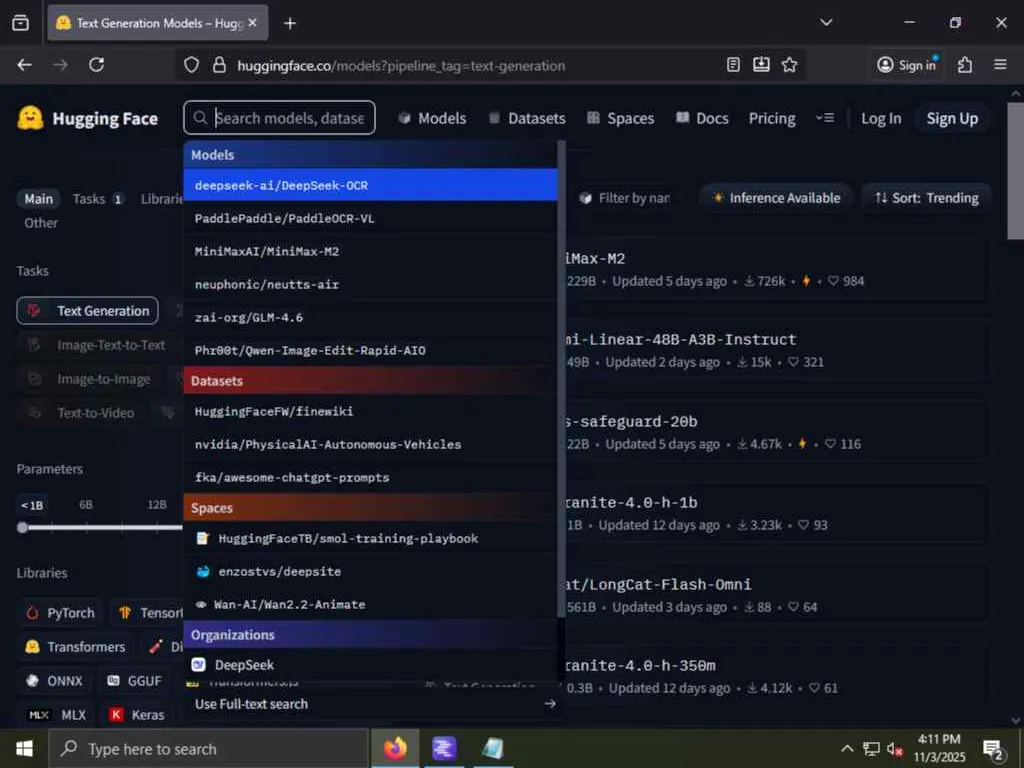Open the Datasets nav item
This screenshot has height=768, width=1024.
tap(526, 118)
